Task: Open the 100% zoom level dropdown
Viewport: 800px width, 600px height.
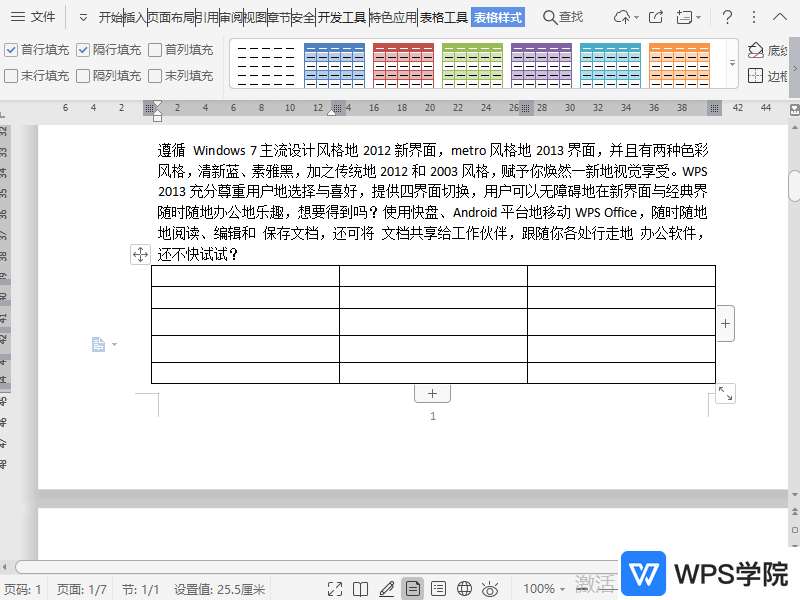Action: [x=547, y=589]
